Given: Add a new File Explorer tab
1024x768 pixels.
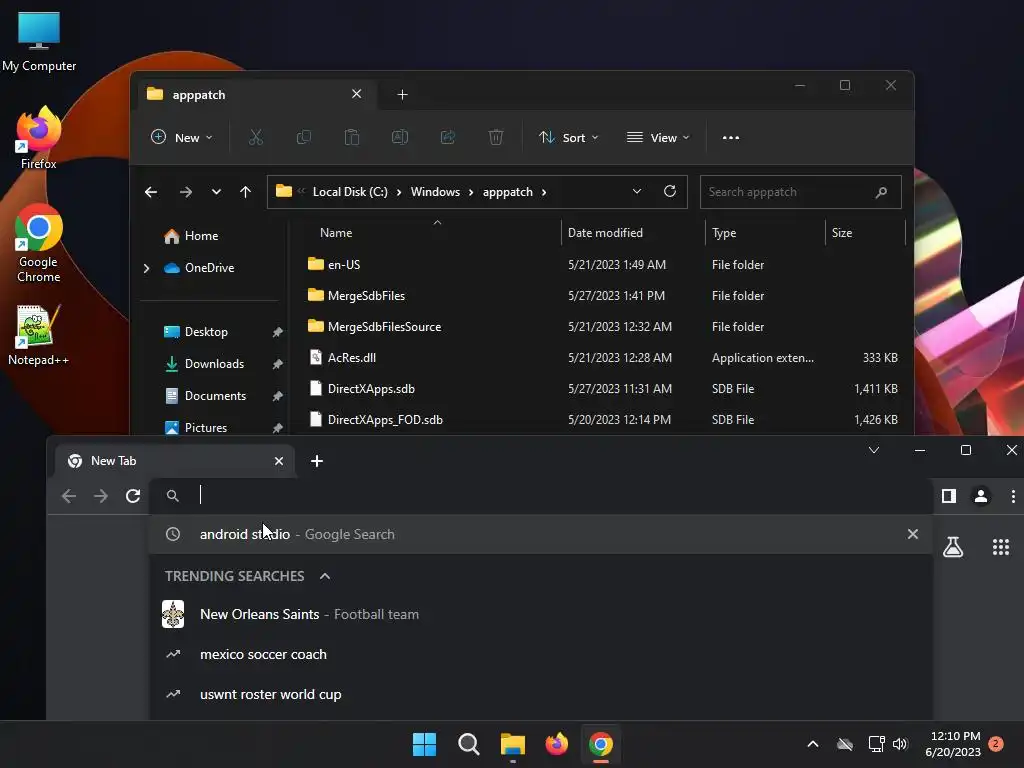Looking at the screenshot, I should point(402,95).
